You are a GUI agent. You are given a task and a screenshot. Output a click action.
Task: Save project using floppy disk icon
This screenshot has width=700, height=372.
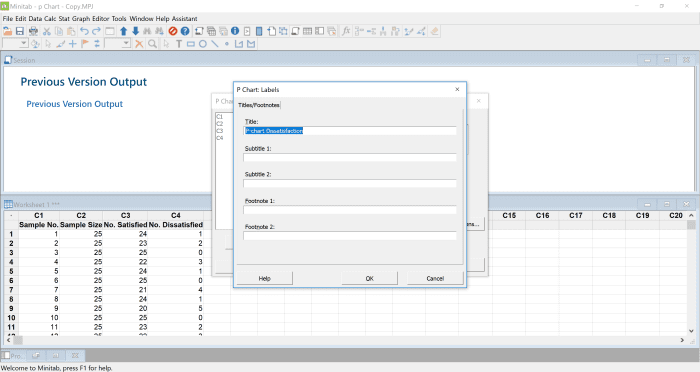click(x=20, y=31)
